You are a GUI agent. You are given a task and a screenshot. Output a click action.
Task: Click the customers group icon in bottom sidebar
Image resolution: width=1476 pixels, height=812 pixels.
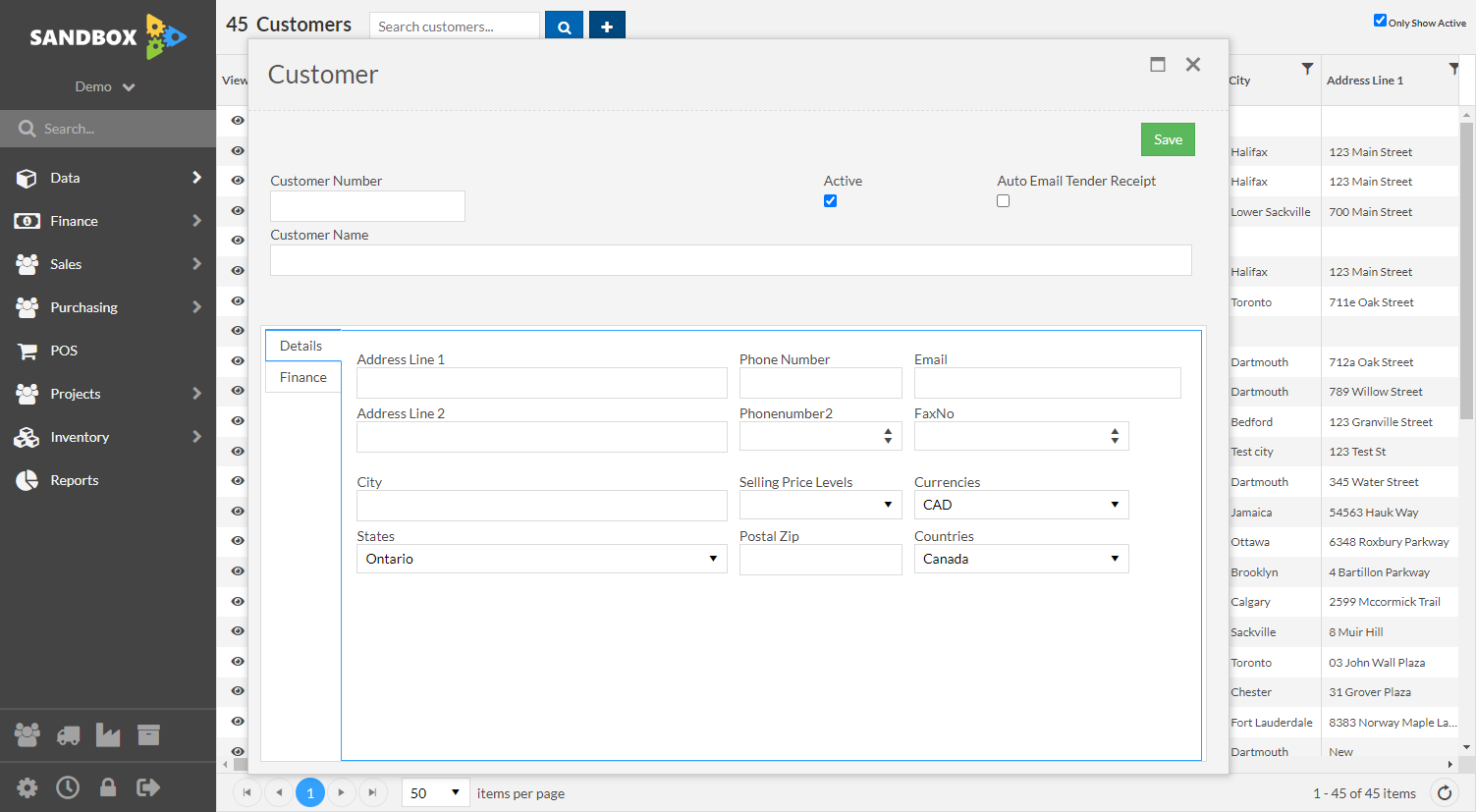tap(27, 734)
